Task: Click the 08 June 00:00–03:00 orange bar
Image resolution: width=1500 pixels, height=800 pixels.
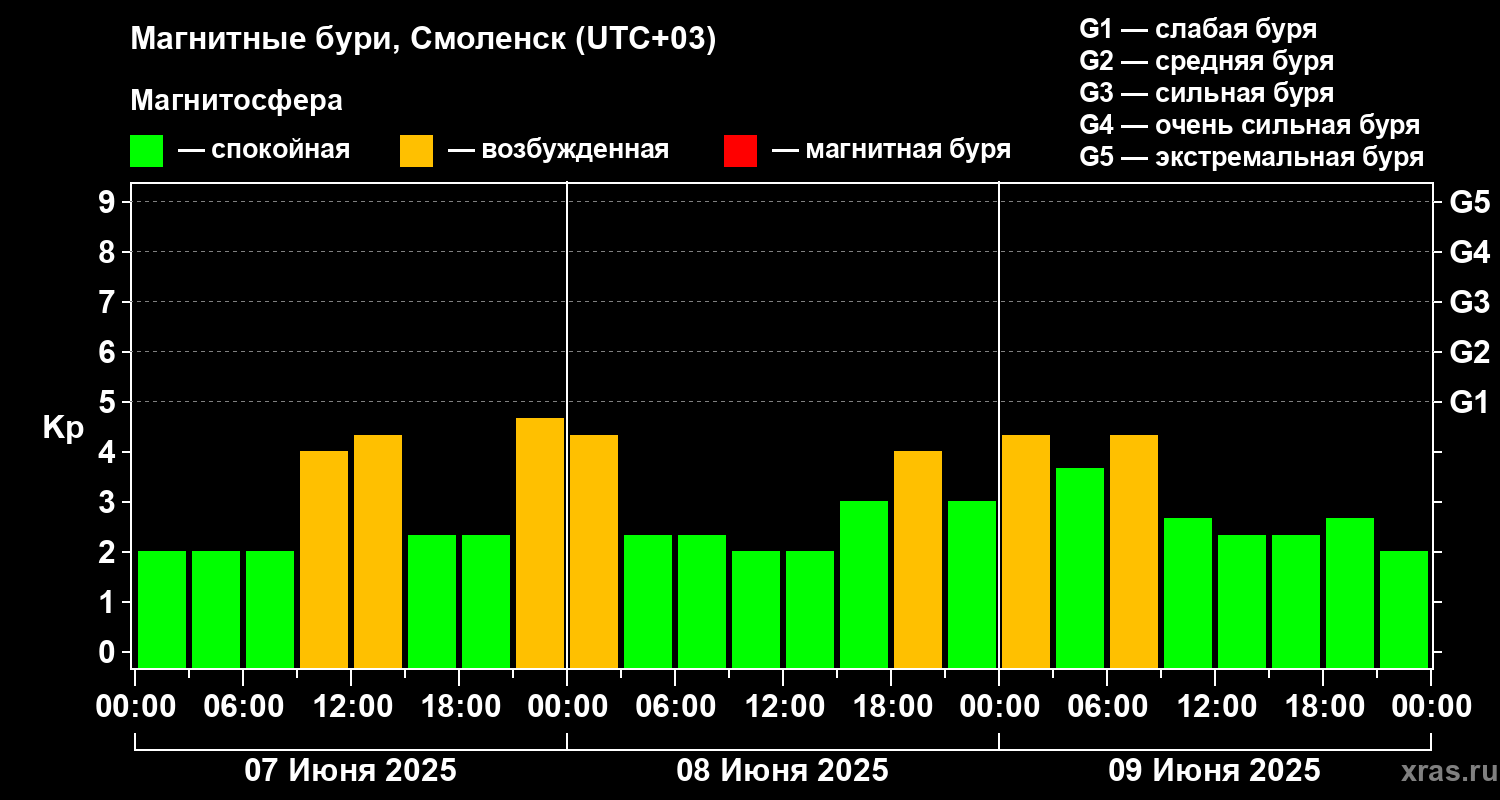Action: [594, 551]
